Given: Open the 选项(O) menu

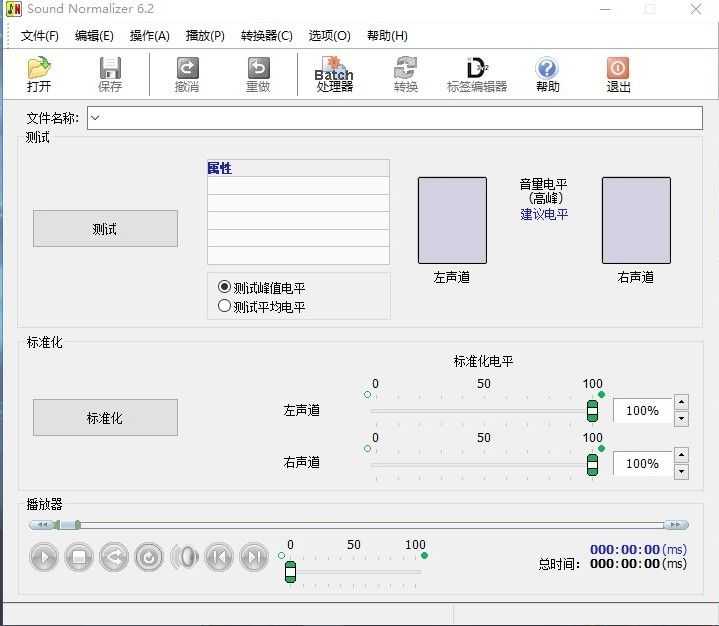Looking at the screenshot, I should 329,36.
